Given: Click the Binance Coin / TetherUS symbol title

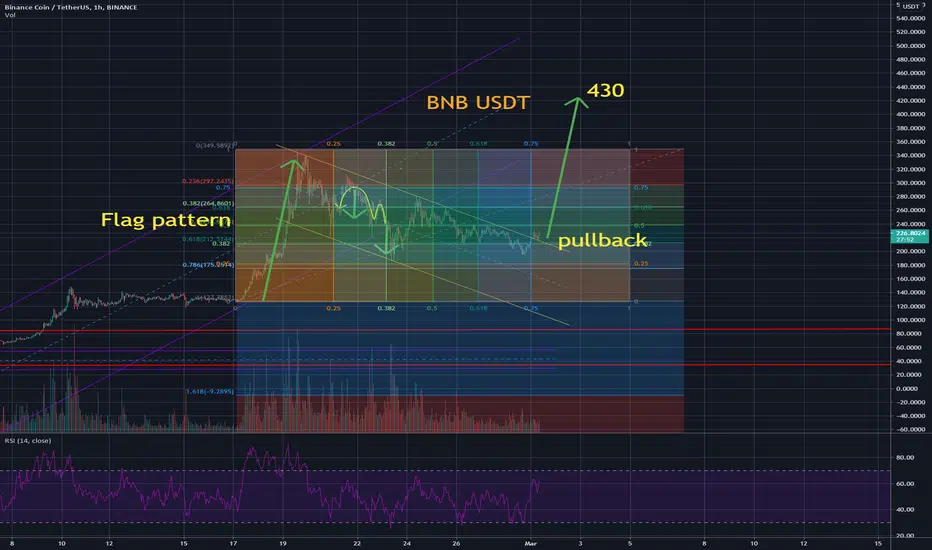Looking at the screenshot, I should tap(71, 7).
